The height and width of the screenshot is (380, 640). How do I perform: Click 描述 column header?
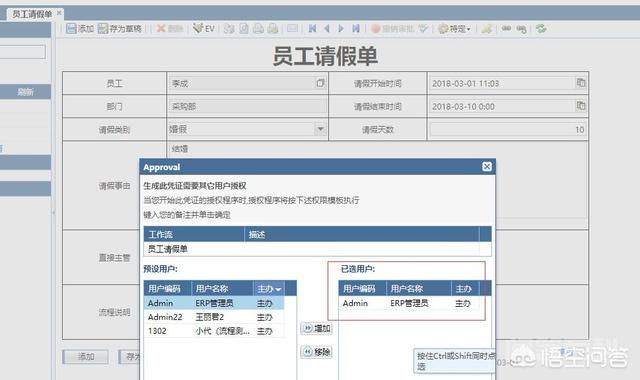pyautogui.click(x=362, y=234)
